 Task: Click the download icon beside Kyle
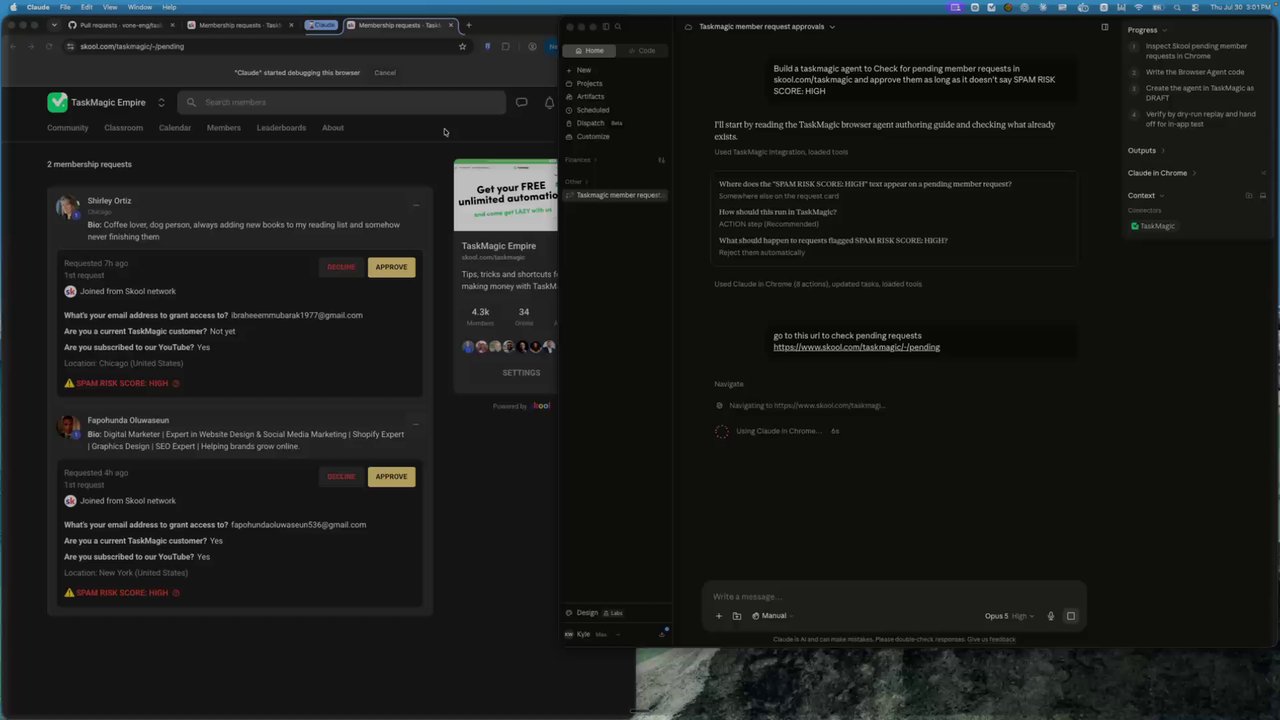pos(661,634)
